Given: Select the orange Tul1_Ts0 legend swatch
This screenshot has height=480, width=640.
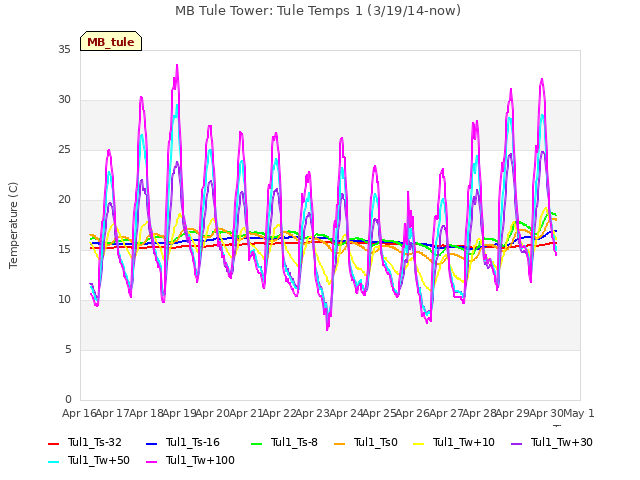Looking at the screenshot, I should click(339, 443).
